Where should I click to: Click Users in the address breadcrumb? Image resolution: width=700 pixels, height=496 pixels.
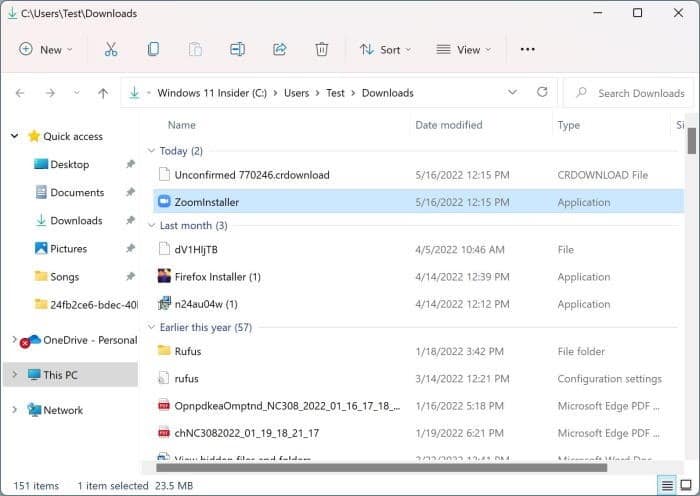[296, 93]
